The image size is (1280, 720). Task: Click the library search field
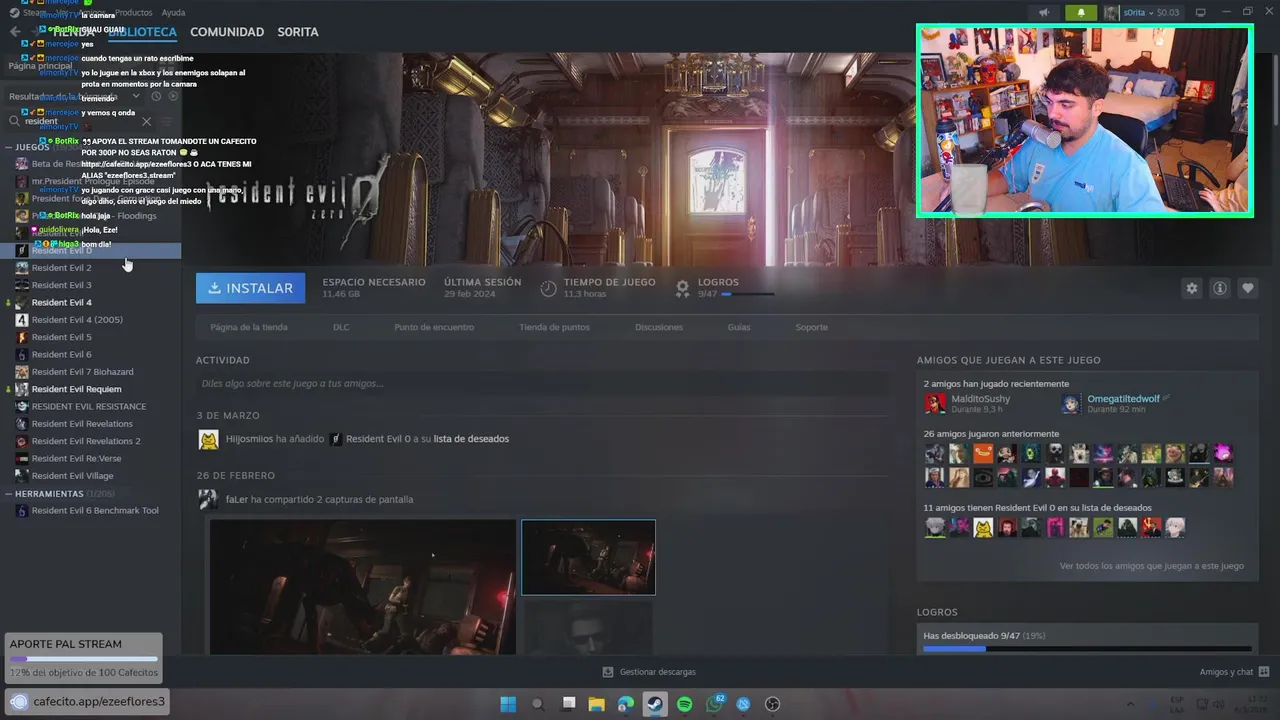point(80,121)
